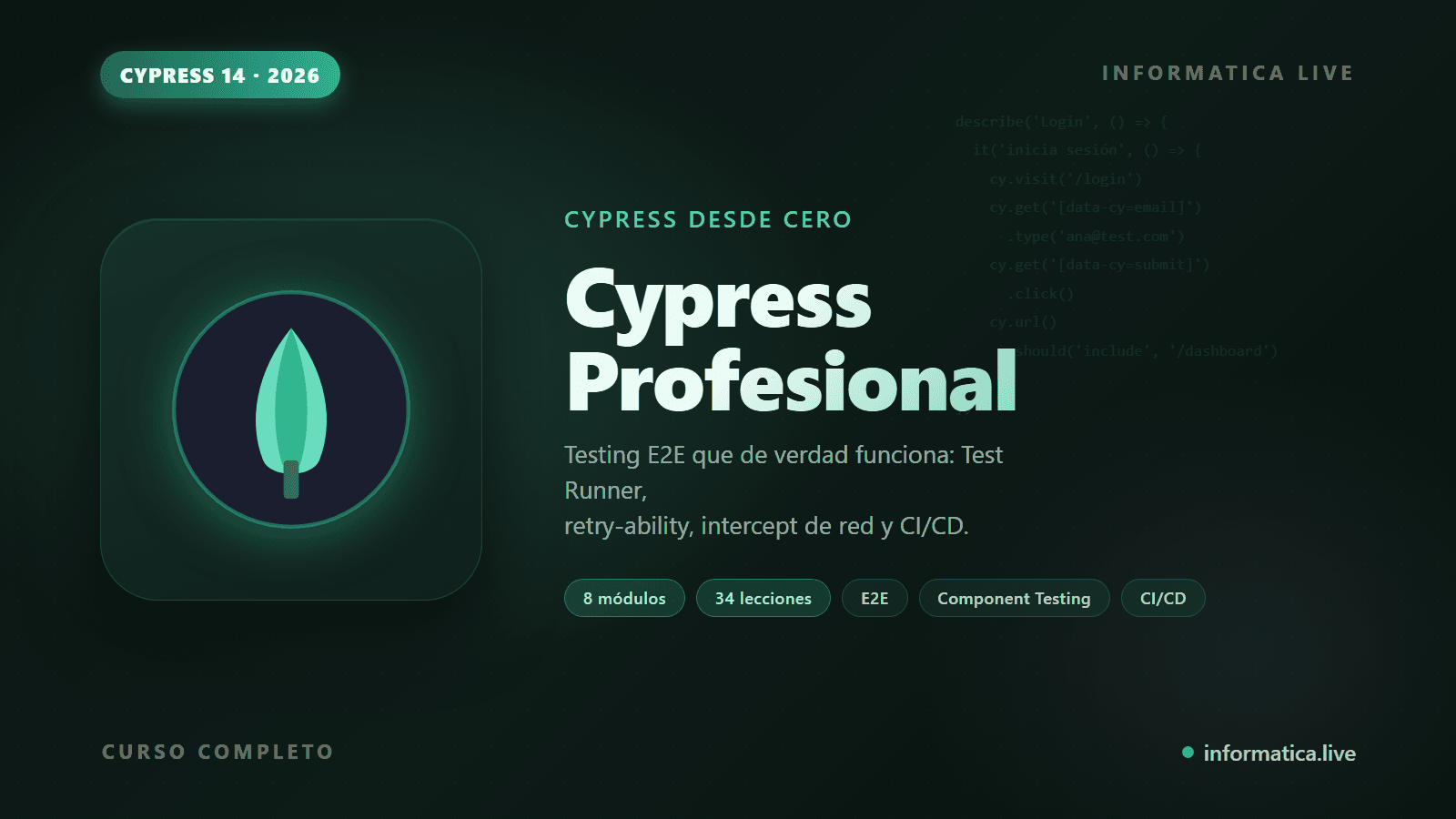Click the CYPRESS 14 · 2026 badge
1456x819 pixels.
[x=220, y=75]
